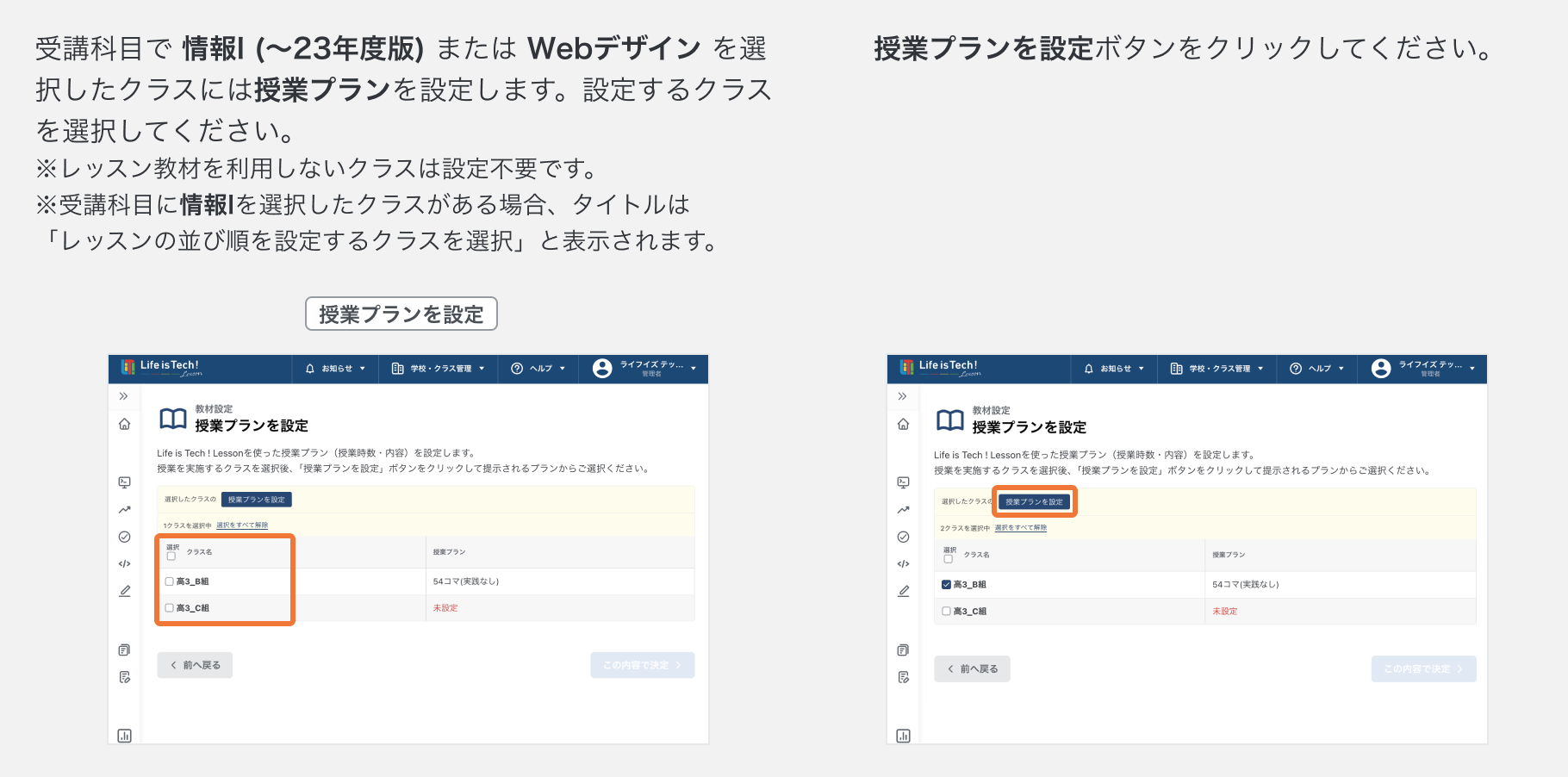
Task: Click checkmark circle icon in right screenshot sidebar
Action: pos(903,537)
